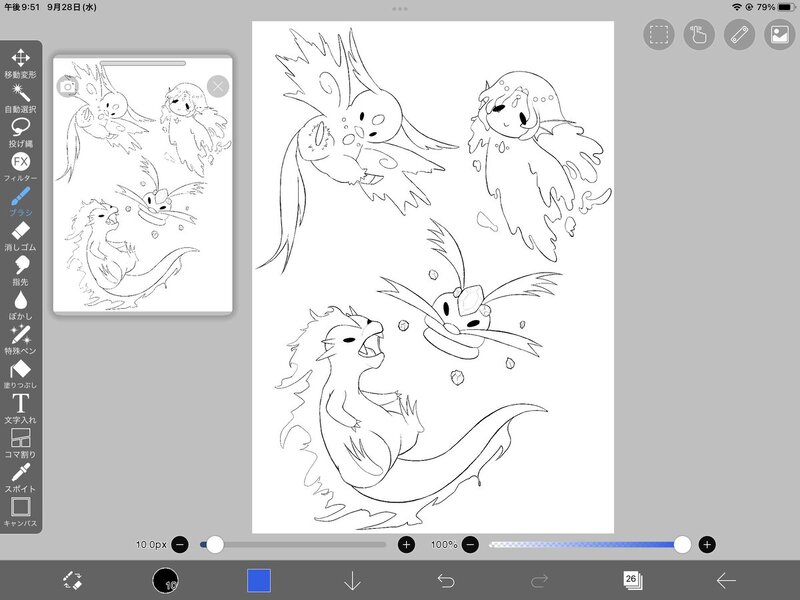
Task: Select the Text (文字入れ) tool
Action: (20, 408)
